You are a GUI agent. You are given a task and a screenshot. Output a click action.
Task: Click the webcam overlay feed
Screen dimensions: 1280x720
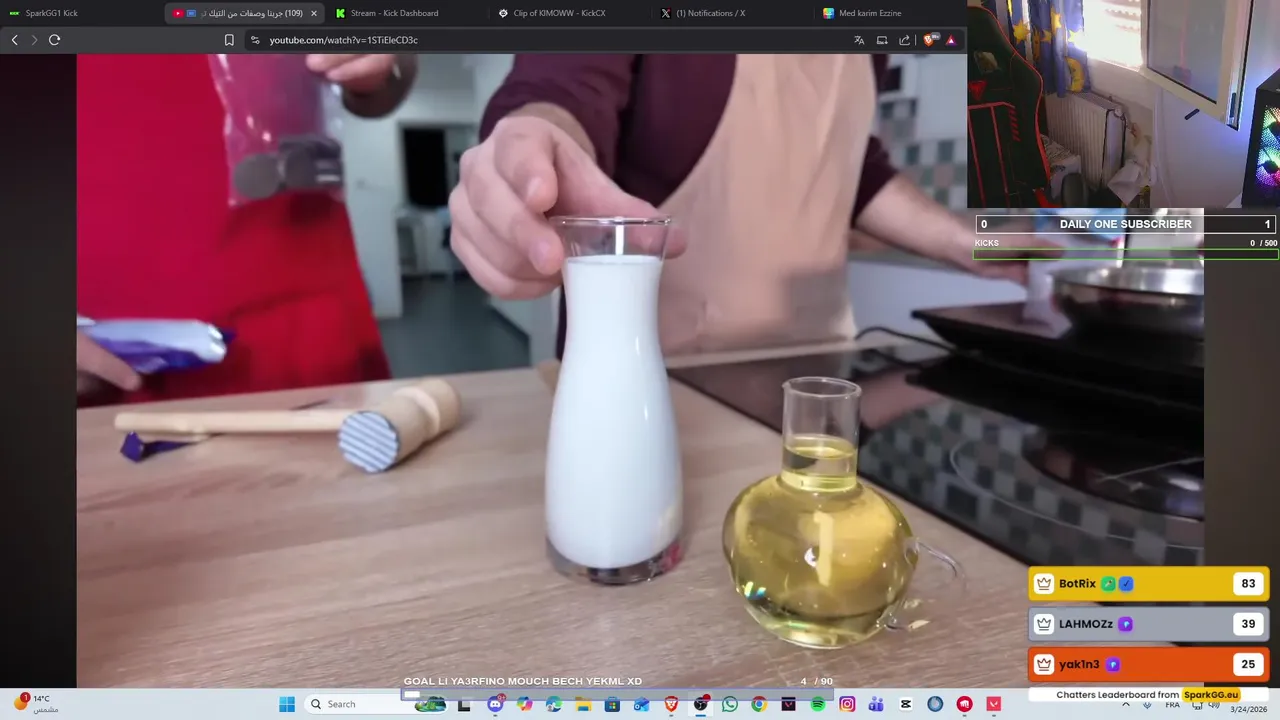1124,104
